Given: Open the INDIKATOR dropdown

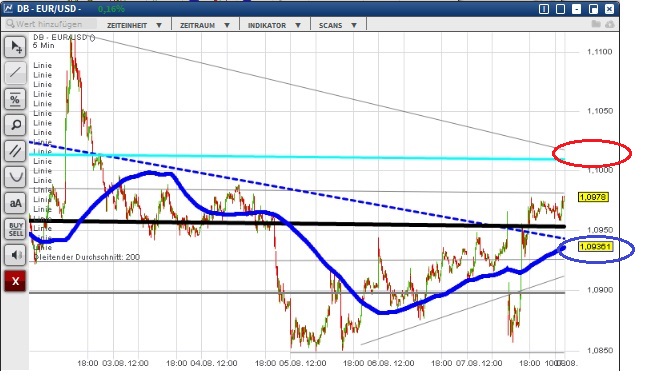Looking at the screenshot, I should [x=275, y=25].
